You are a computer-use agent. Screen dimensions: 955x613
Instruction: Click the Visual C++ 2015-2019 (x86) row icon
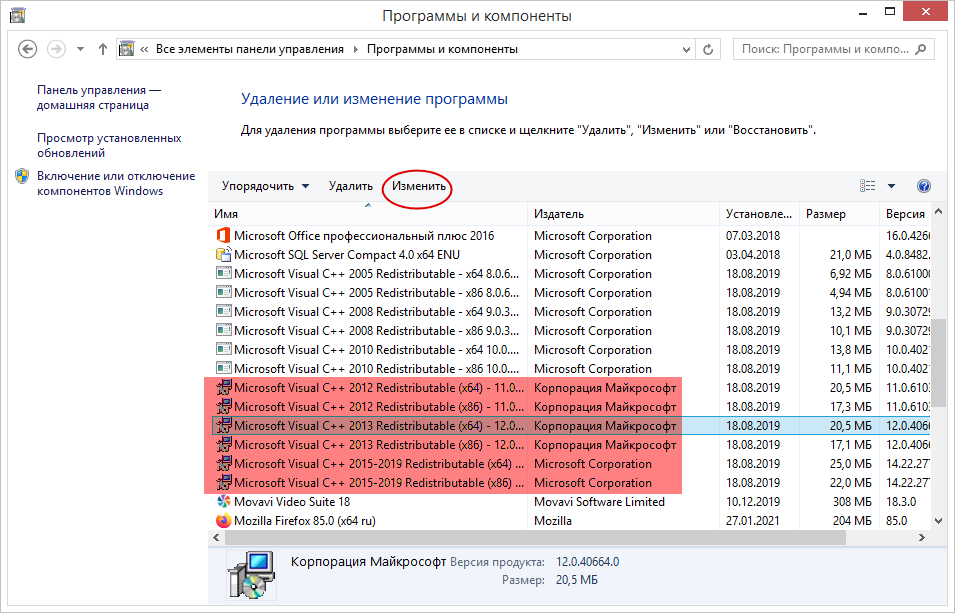pyautogui.click(x=224, y=482)
